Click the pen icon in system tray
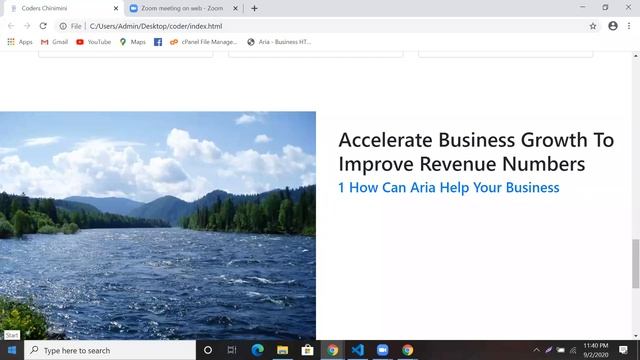The width and height of the screenshot is (640, 360). pyautogui.click(x=549, y=350)
